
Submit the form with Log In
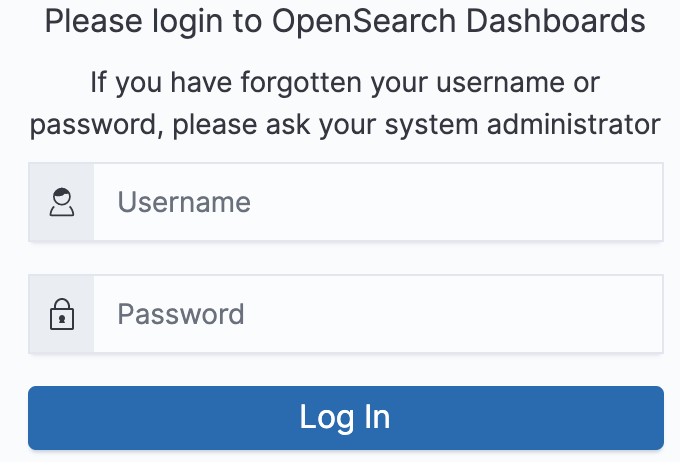click(x=345, y=417)
